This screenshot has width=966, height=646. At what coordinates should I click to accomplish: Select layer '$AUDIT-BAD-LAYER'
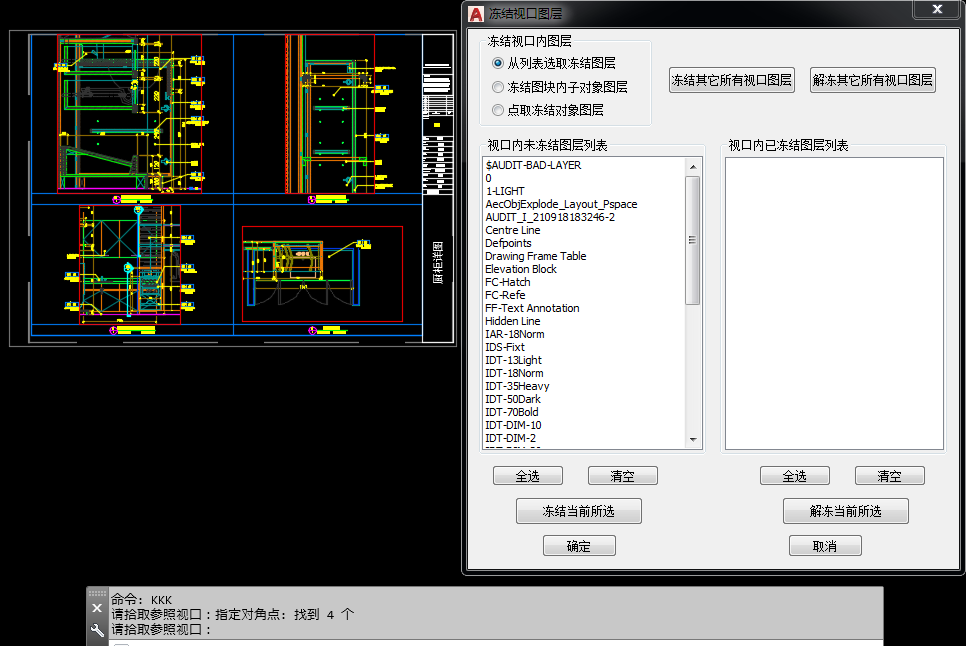tap(585, 165)
